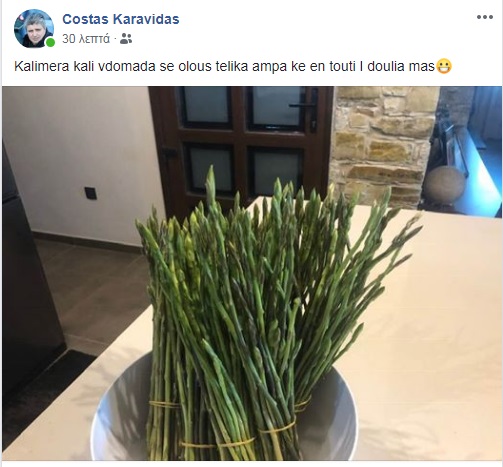The image size is (503, 467).
Task: Click the stone wall in the photo
Action: coord(383,143)
